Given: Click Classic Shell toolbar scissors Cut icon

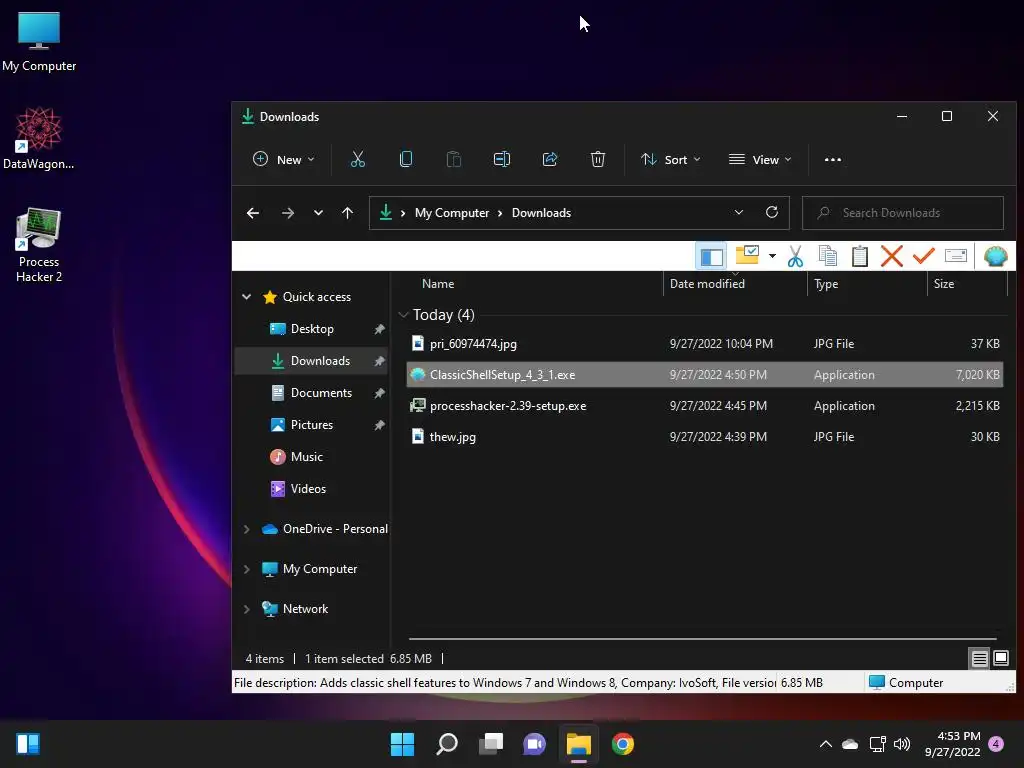Looking at the screenshot, I should (795, 256).
